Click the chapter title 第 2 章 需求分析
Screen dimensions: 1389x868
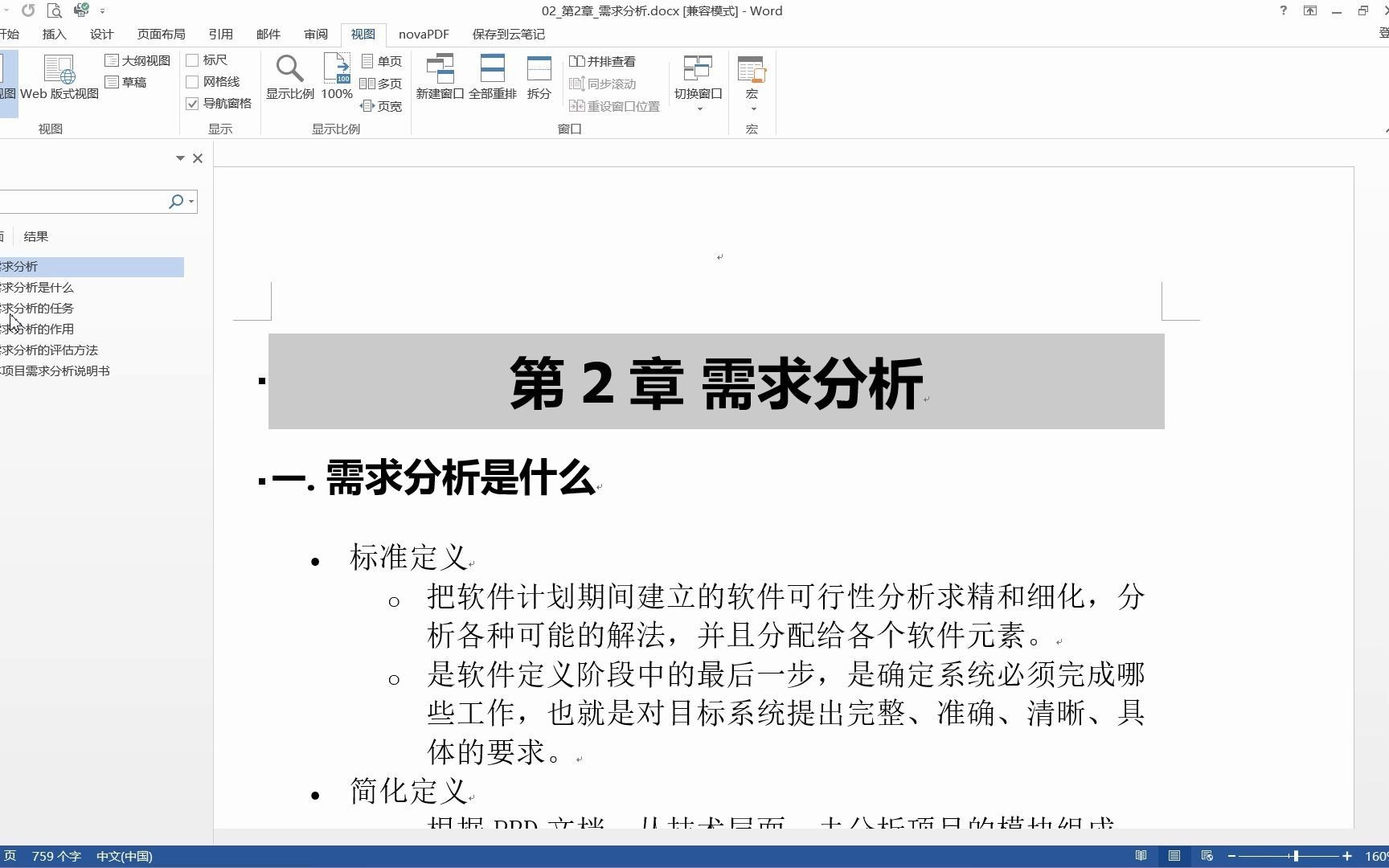click(715, 383)
